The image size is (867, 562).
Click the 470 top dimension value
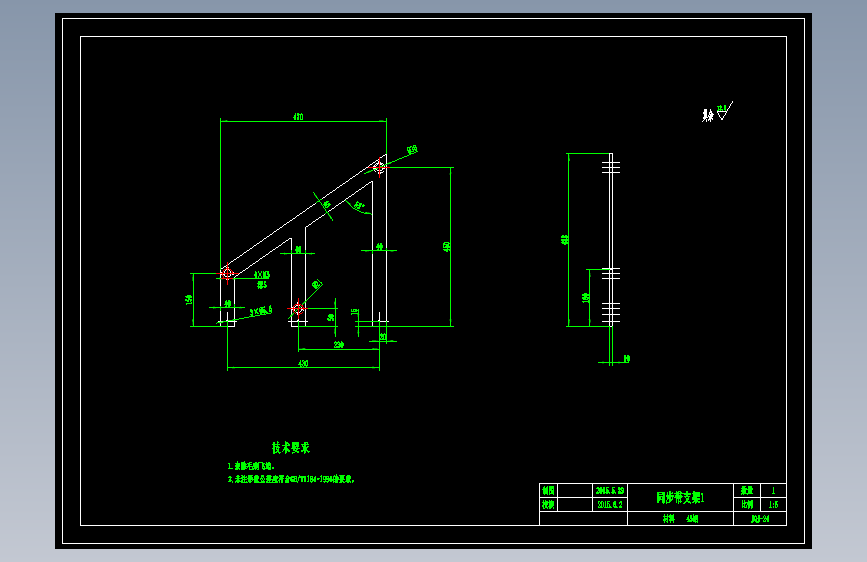tap(298, 117)
